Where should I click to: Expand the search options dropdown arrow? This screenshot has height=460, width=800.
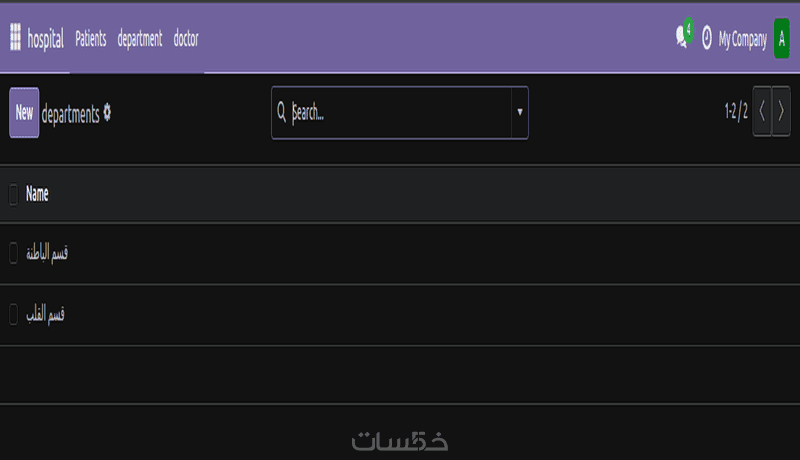(x=519, y=112)
